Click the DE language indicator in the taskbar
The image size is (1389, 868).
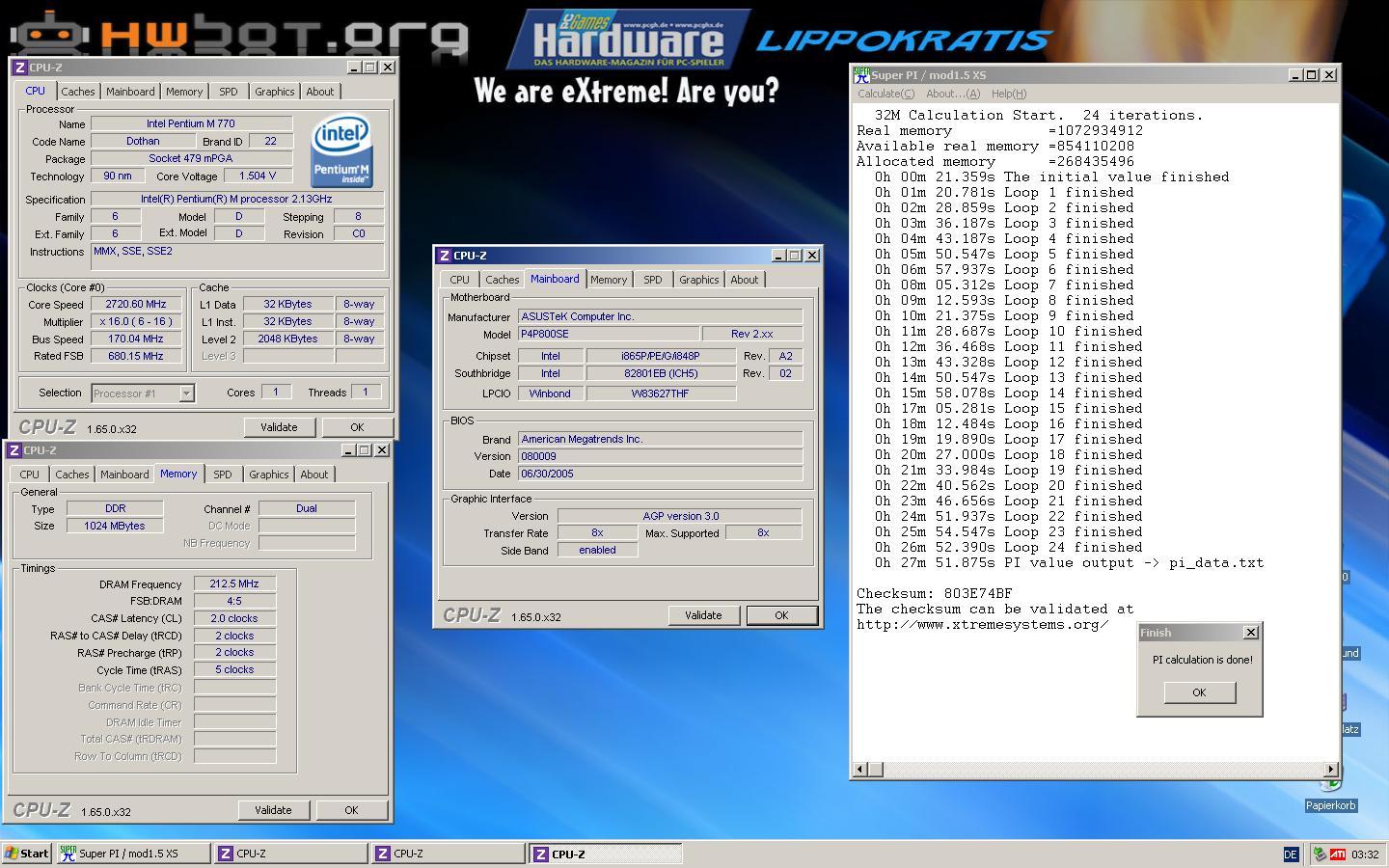tap(1291, 854)
